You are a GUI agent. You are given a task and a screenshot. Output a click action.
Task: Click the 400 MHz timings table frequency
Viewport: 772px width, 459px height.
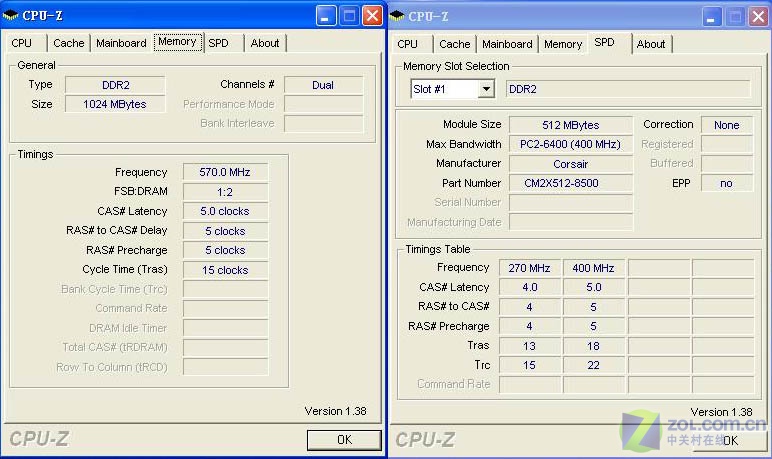pyautogui.click(x=593, y=268)
